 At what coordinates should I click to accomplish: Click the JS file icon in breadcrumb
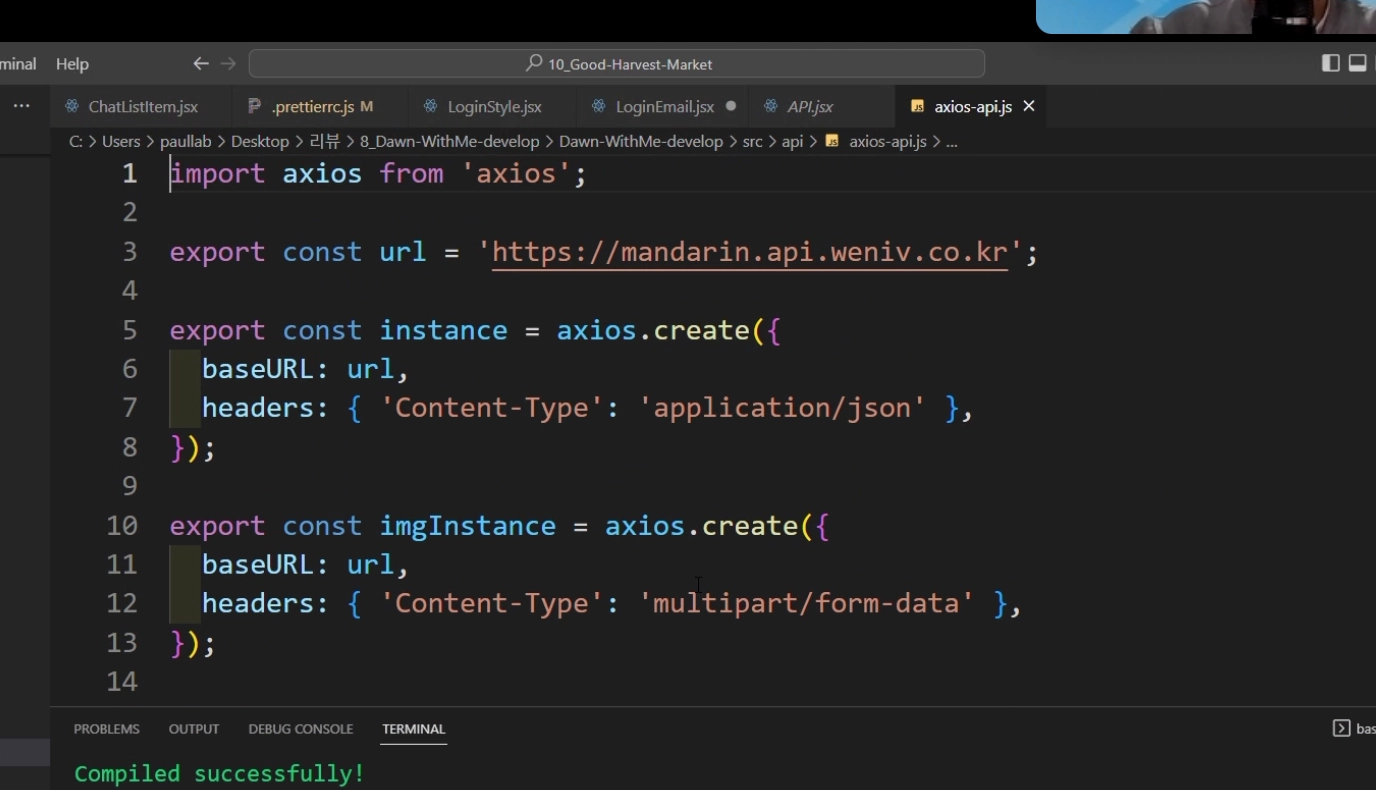tap(832, 142)
